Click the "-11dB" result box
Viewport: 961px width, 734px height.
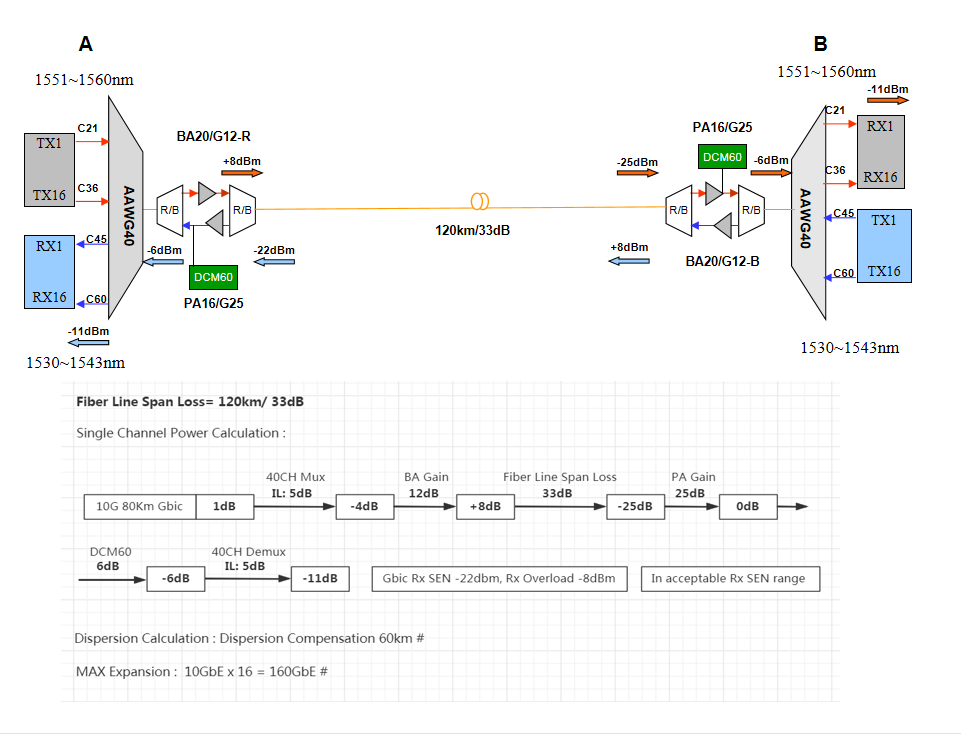coord(320,579)
